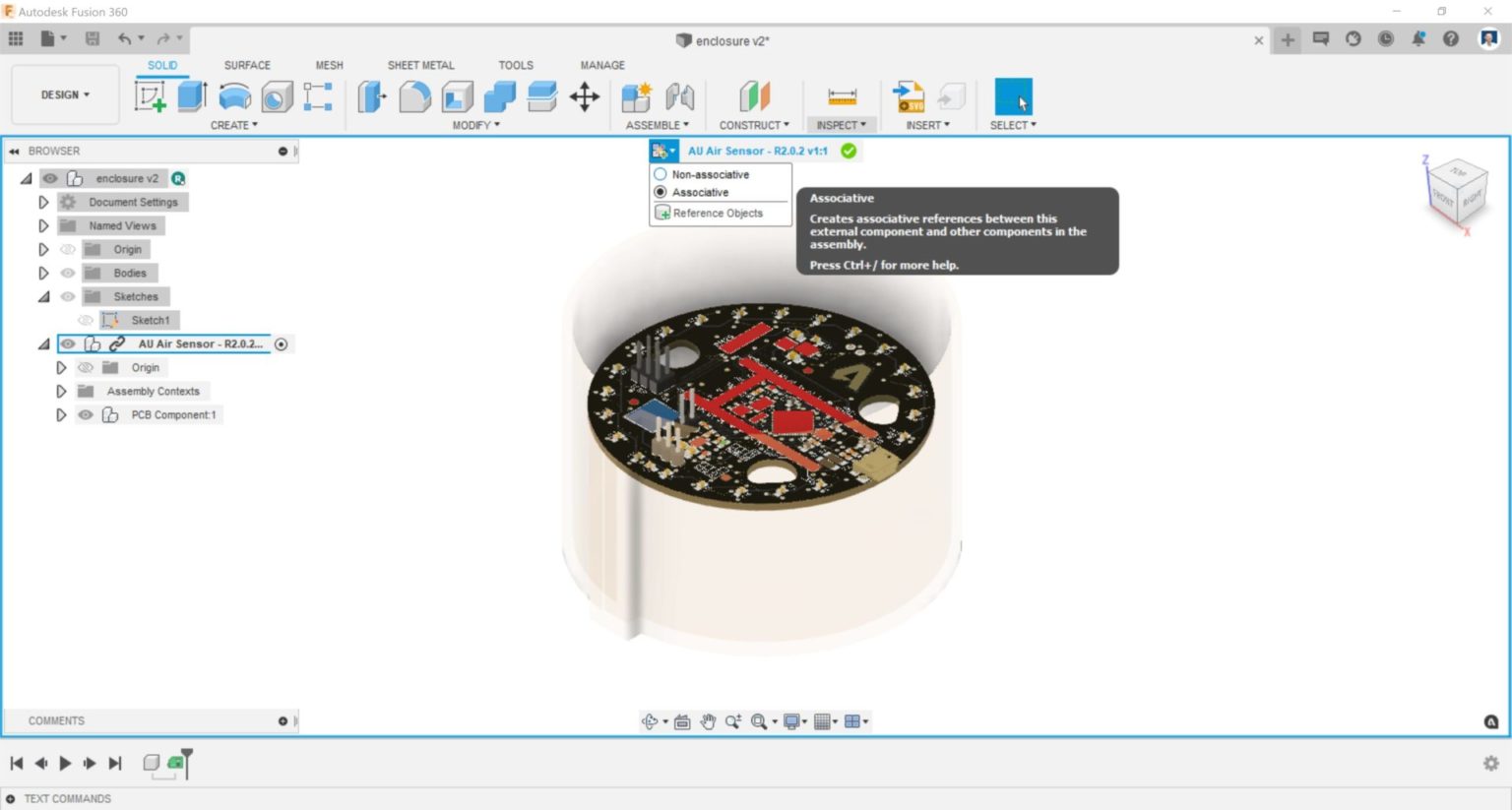Switch to the SHEET METAL tab
The height and width of the screenshot is (810, 1512).
click(x=420, y=65)
